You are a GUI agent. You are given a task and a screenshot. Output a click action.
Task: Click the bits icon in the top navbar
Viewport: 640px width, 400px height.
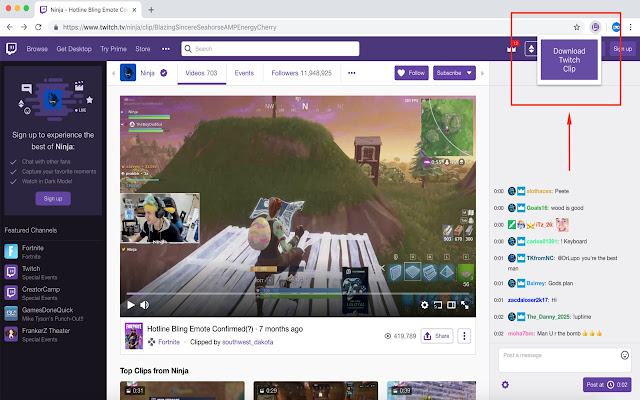click(x=531, y=49)
